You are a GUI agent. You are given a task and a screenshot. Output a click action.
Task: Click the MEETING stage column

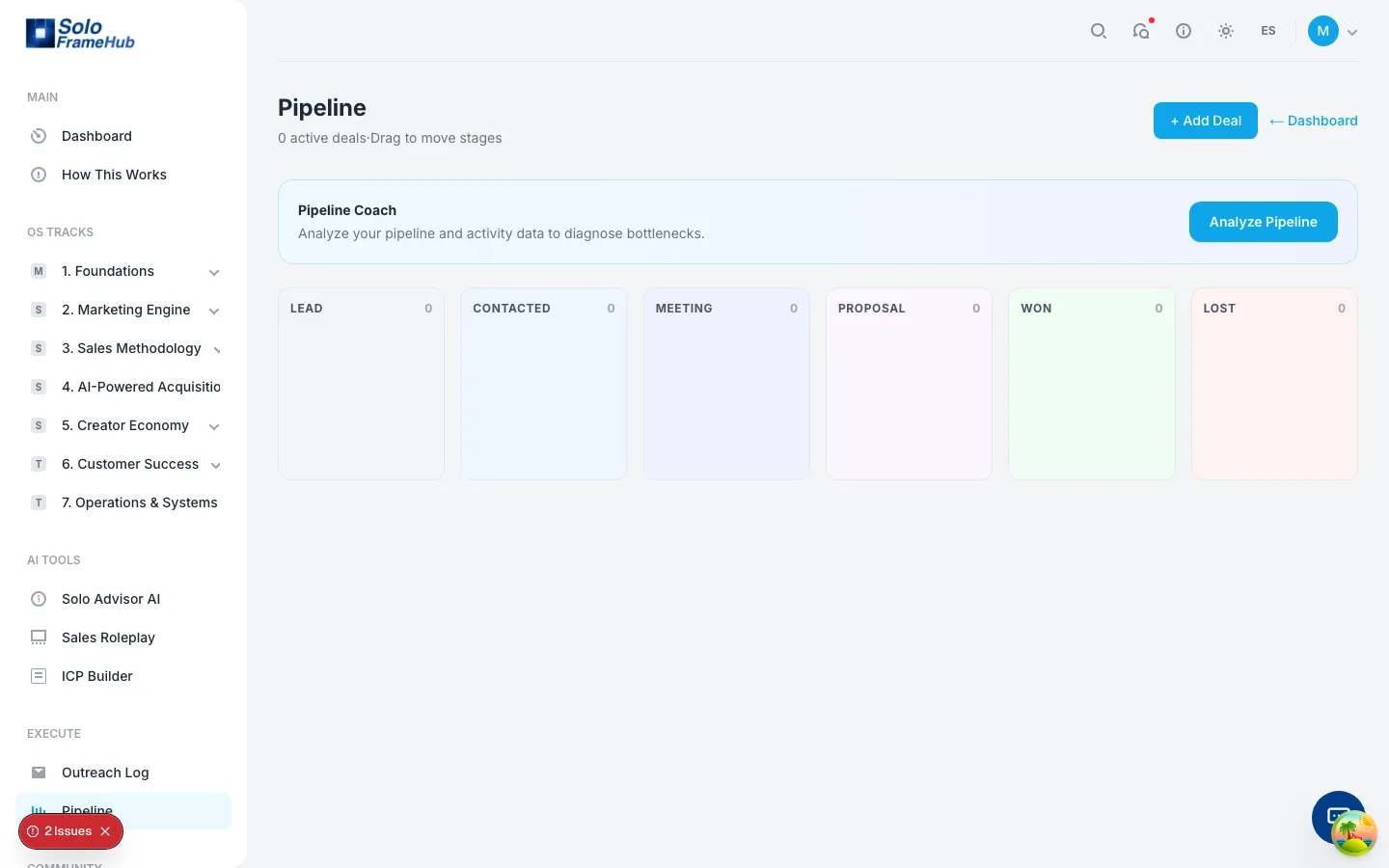726,384
